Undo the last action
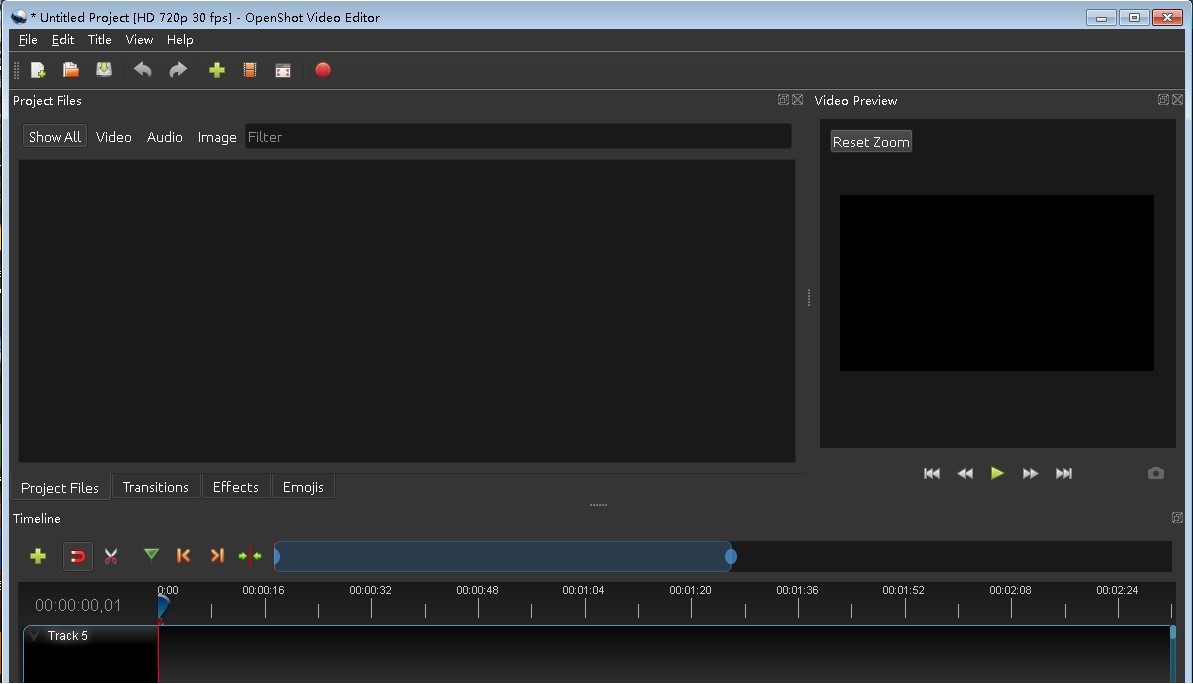The width and height of the screenshot is (1193, 684). [x=142, y=70]
